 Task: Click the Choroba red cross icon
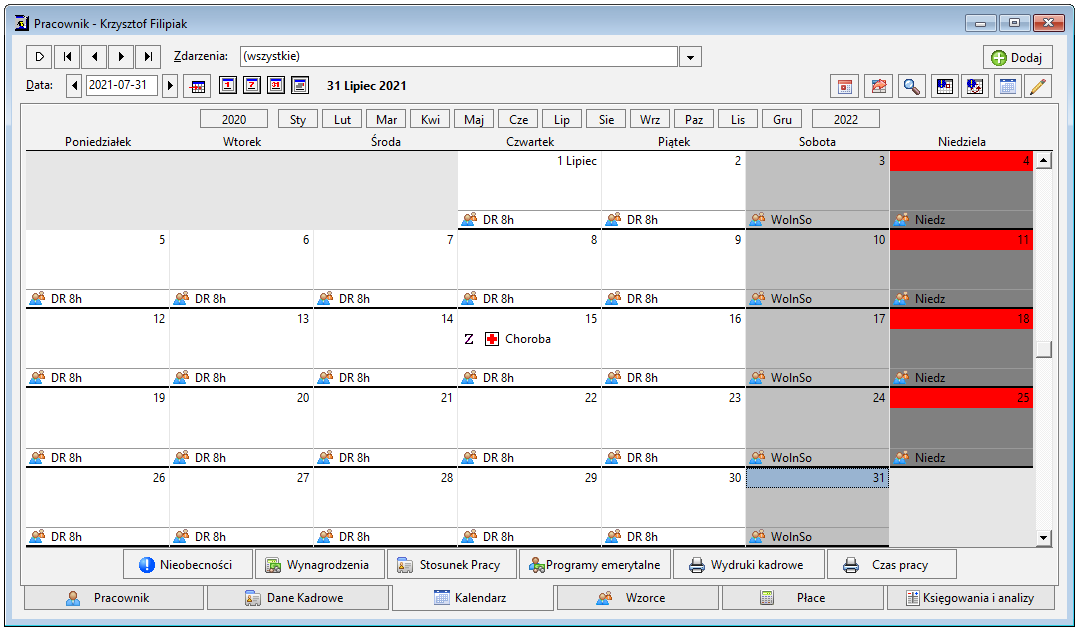click(x=492, y=339)
